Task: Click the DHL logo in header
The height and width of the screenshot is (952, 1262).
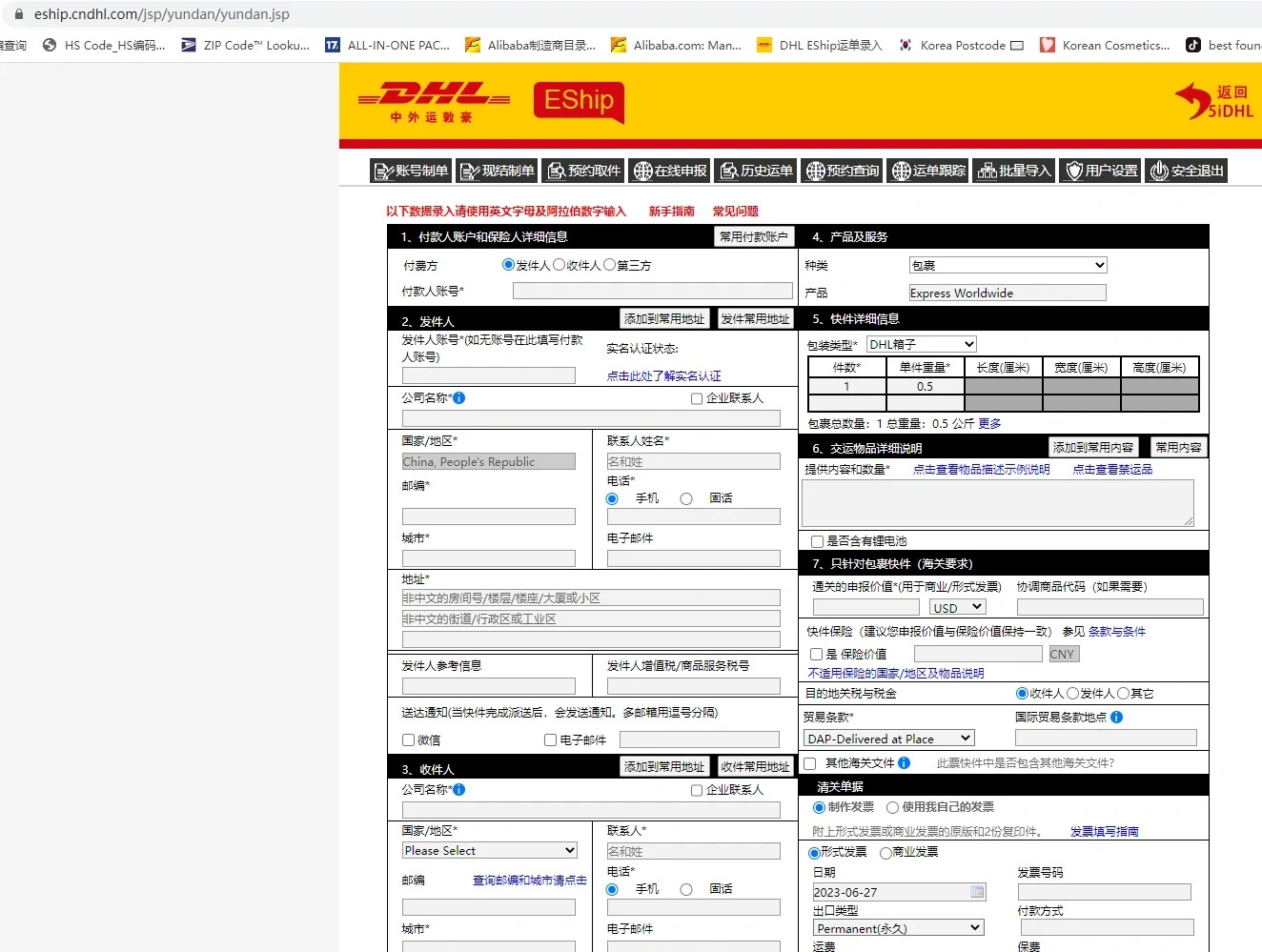Action: (x=434, y=101)
